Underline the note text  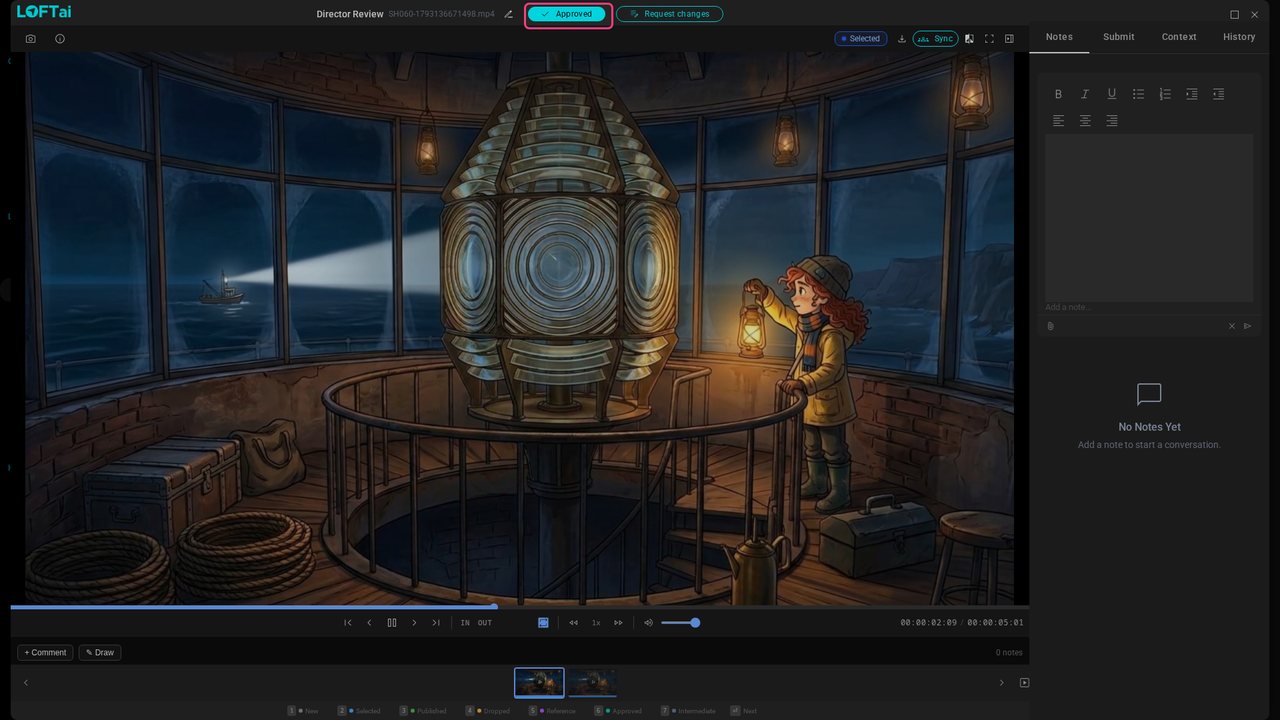pos(1112,94)
